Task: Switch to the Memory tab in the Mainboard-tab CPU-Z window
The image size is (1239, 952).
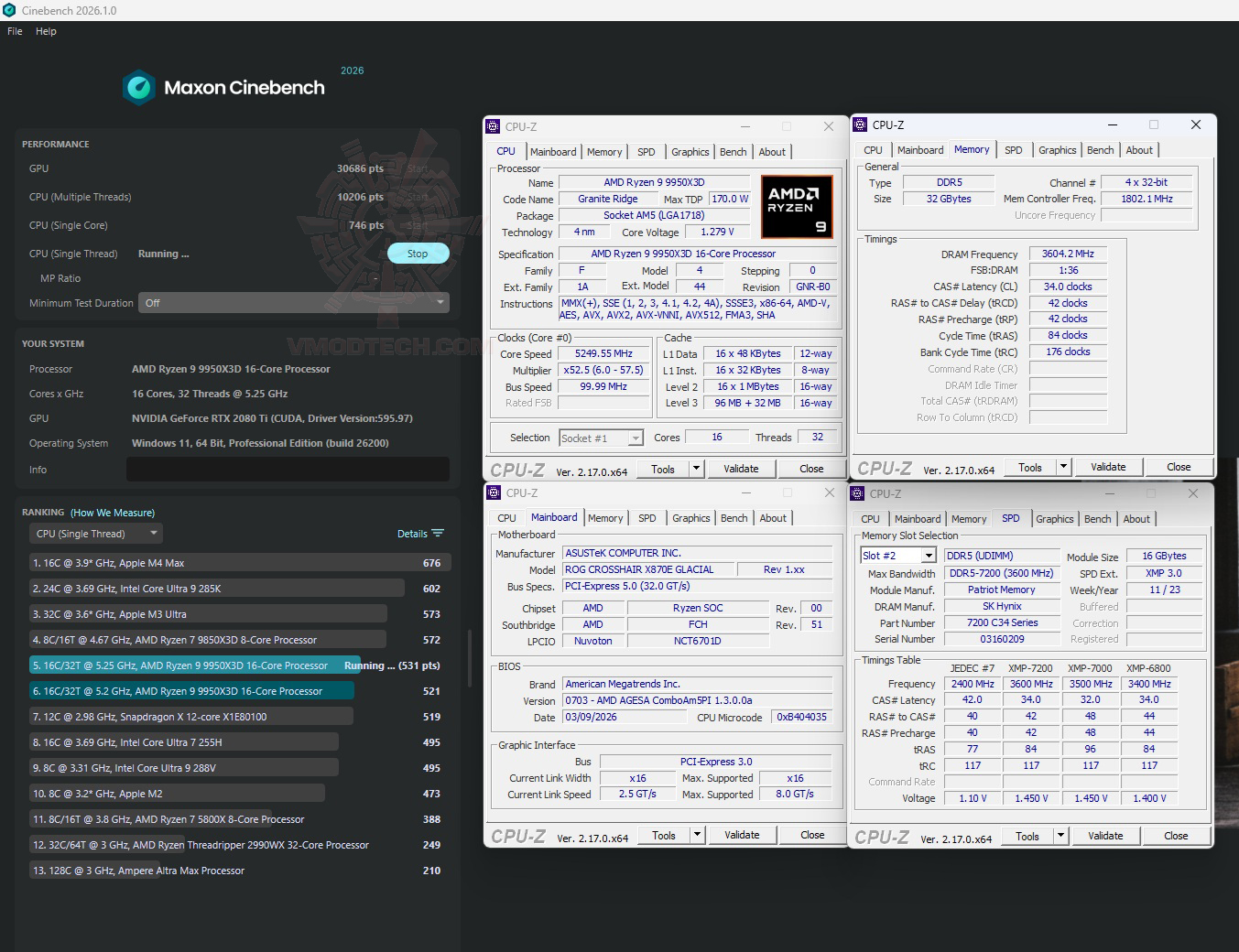Action: pos(605,518)
